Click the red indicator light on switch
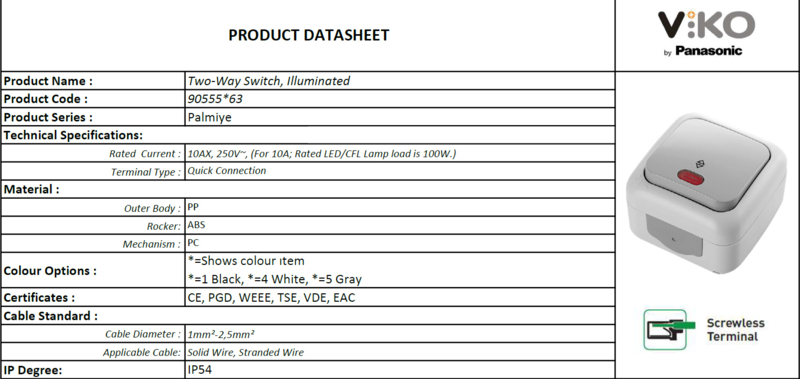Screen dimensions: 800x379 690,177
